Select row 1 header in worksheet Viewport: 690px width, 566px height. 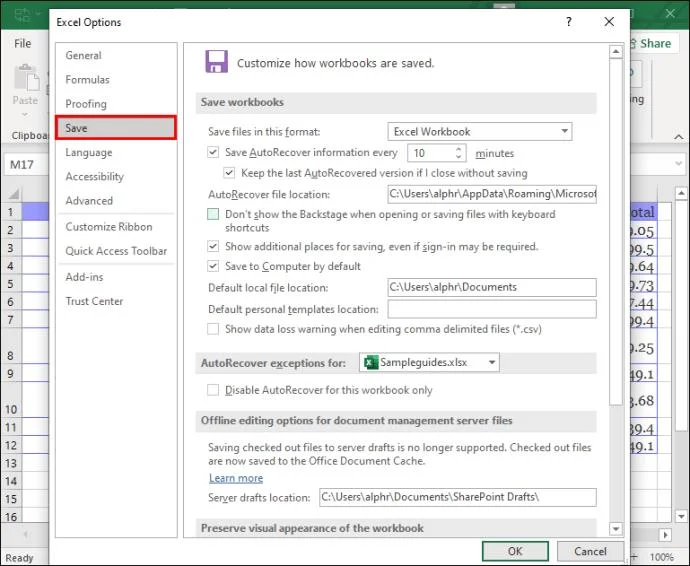[10, 212]
